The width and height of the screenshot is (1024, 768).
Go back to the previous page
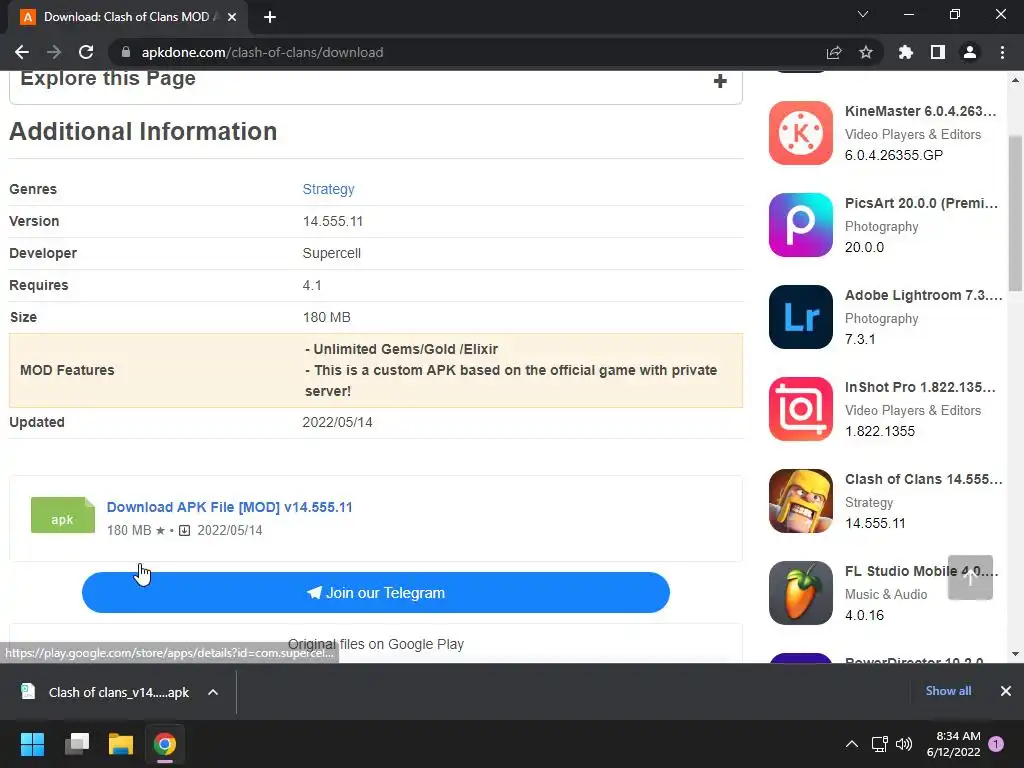click(22, 52)
